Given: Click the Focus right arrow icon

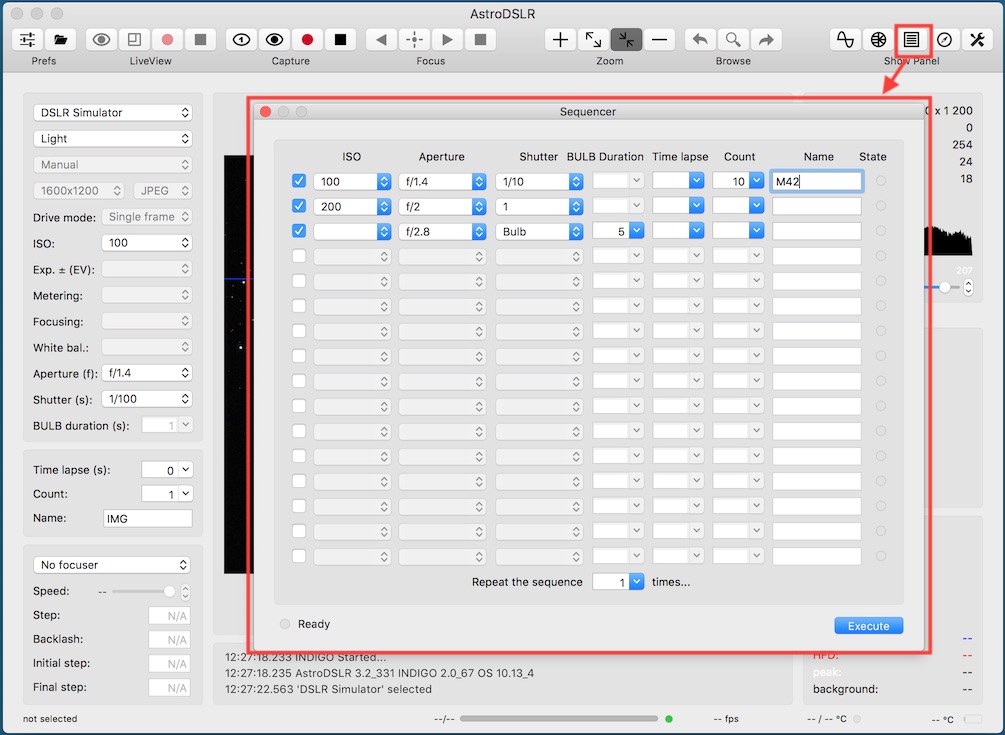Looking at the screenshot, I should point(447,40).
